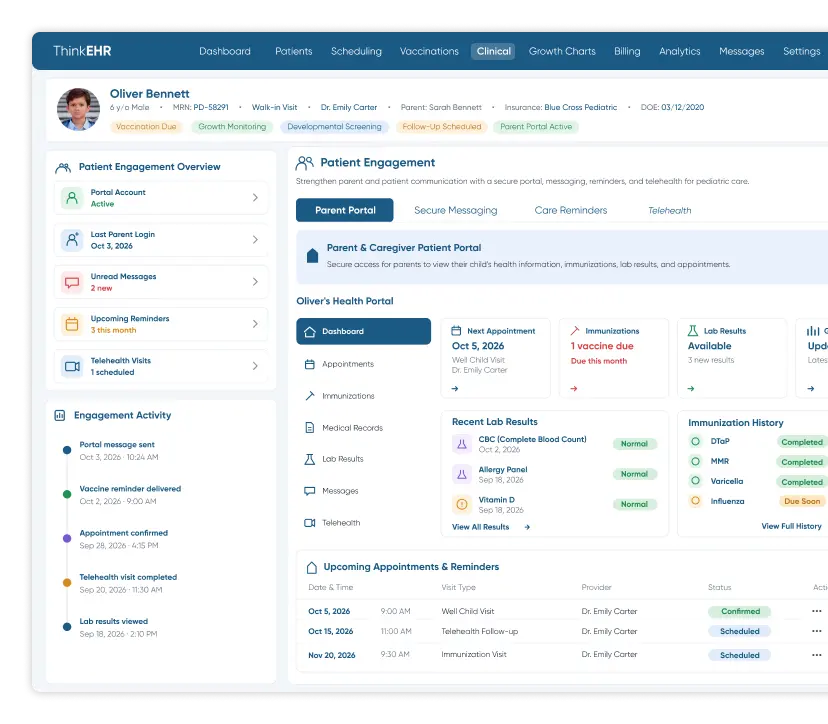The width and height of the screenshot is (828, 724).
Task: Open Billing in the top navigation
Action: pyautogui.click(x=627, y=51)
